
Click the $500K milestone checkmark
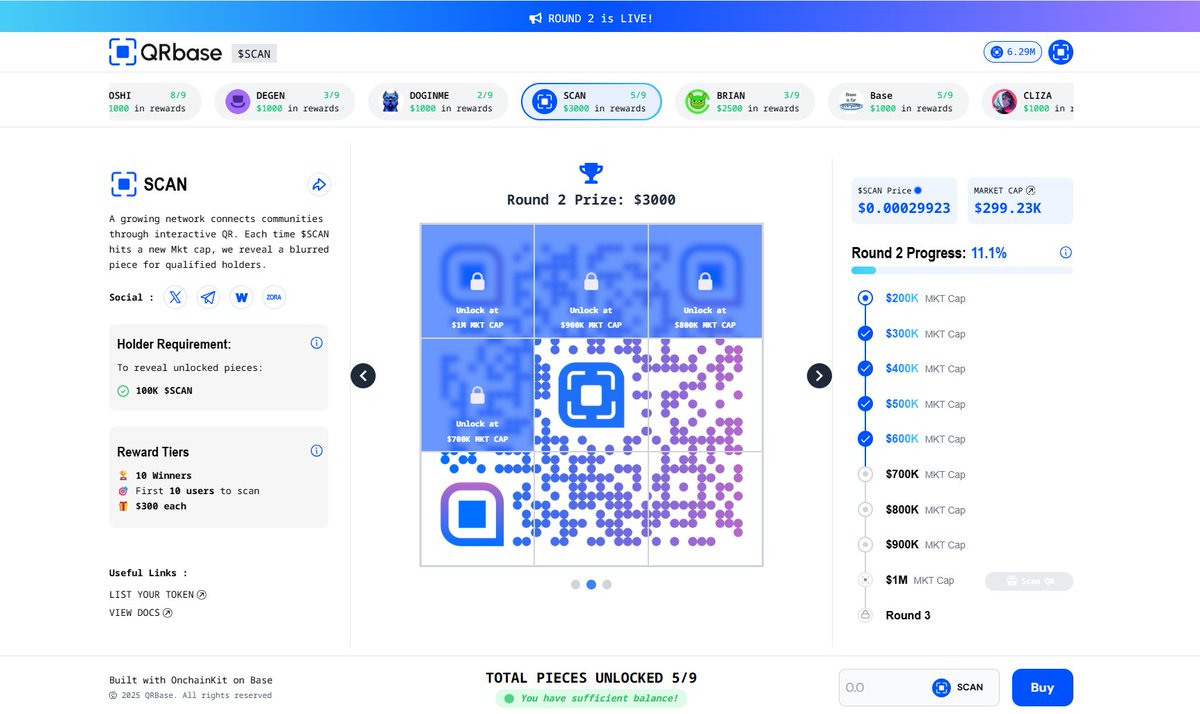tap(865, 404)
